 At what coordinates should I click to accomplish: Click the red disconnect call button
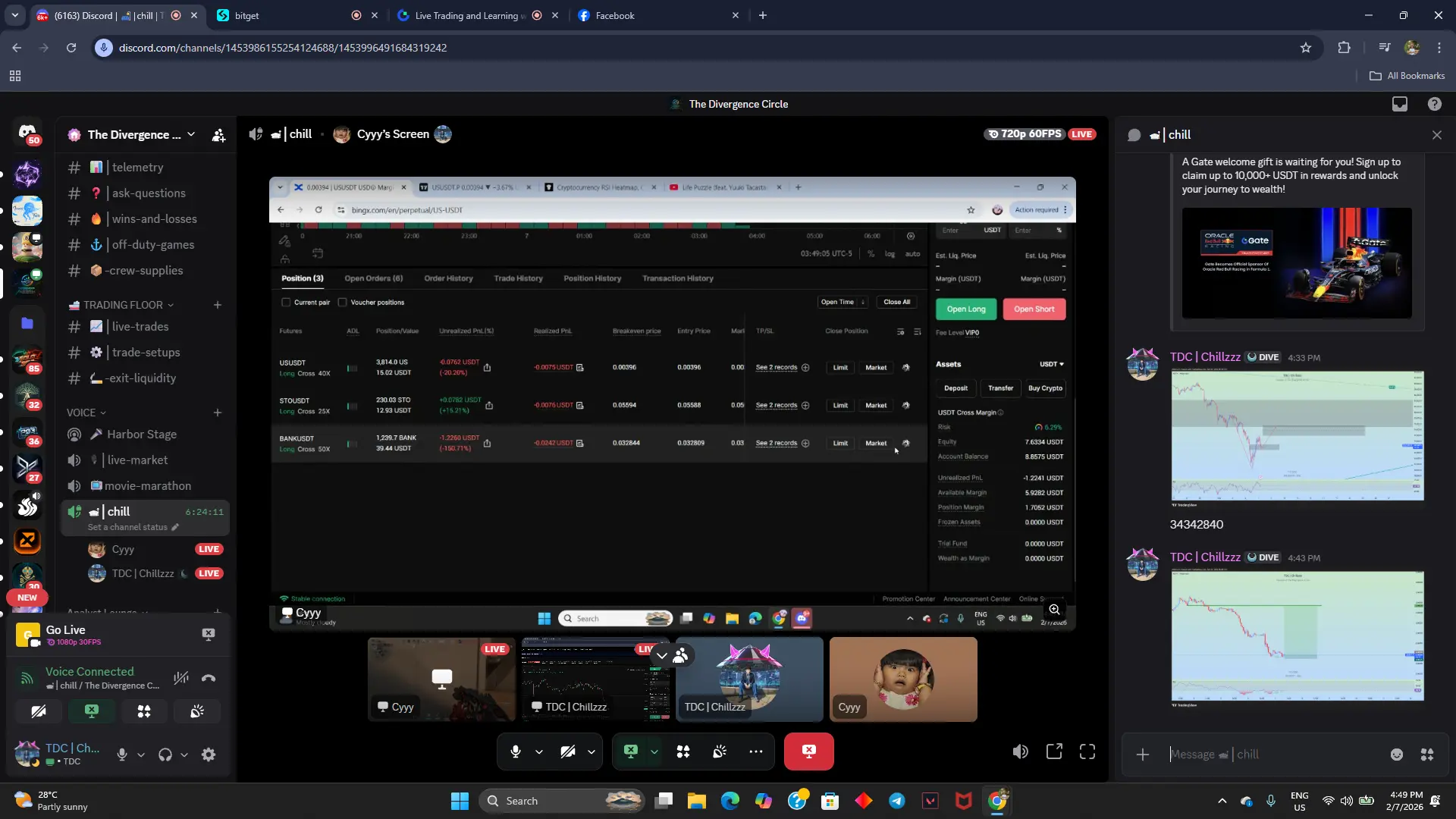[x=808, y=752]
